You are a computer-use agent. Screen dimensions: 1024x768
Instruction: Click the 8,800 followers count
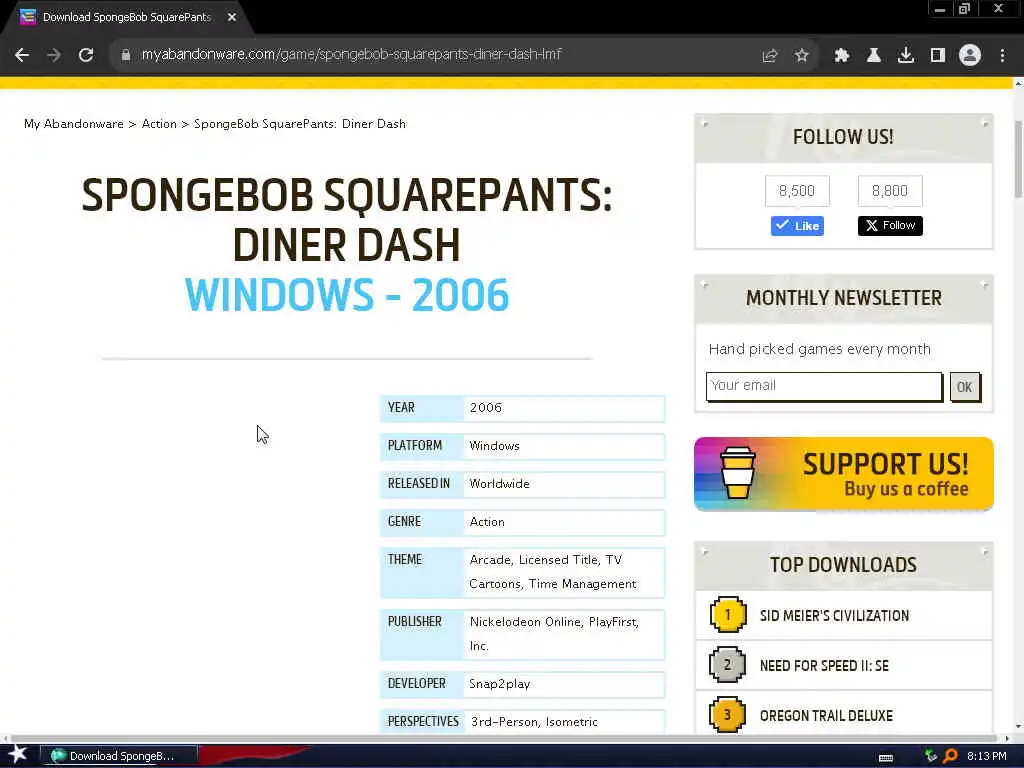pos(889,191)
